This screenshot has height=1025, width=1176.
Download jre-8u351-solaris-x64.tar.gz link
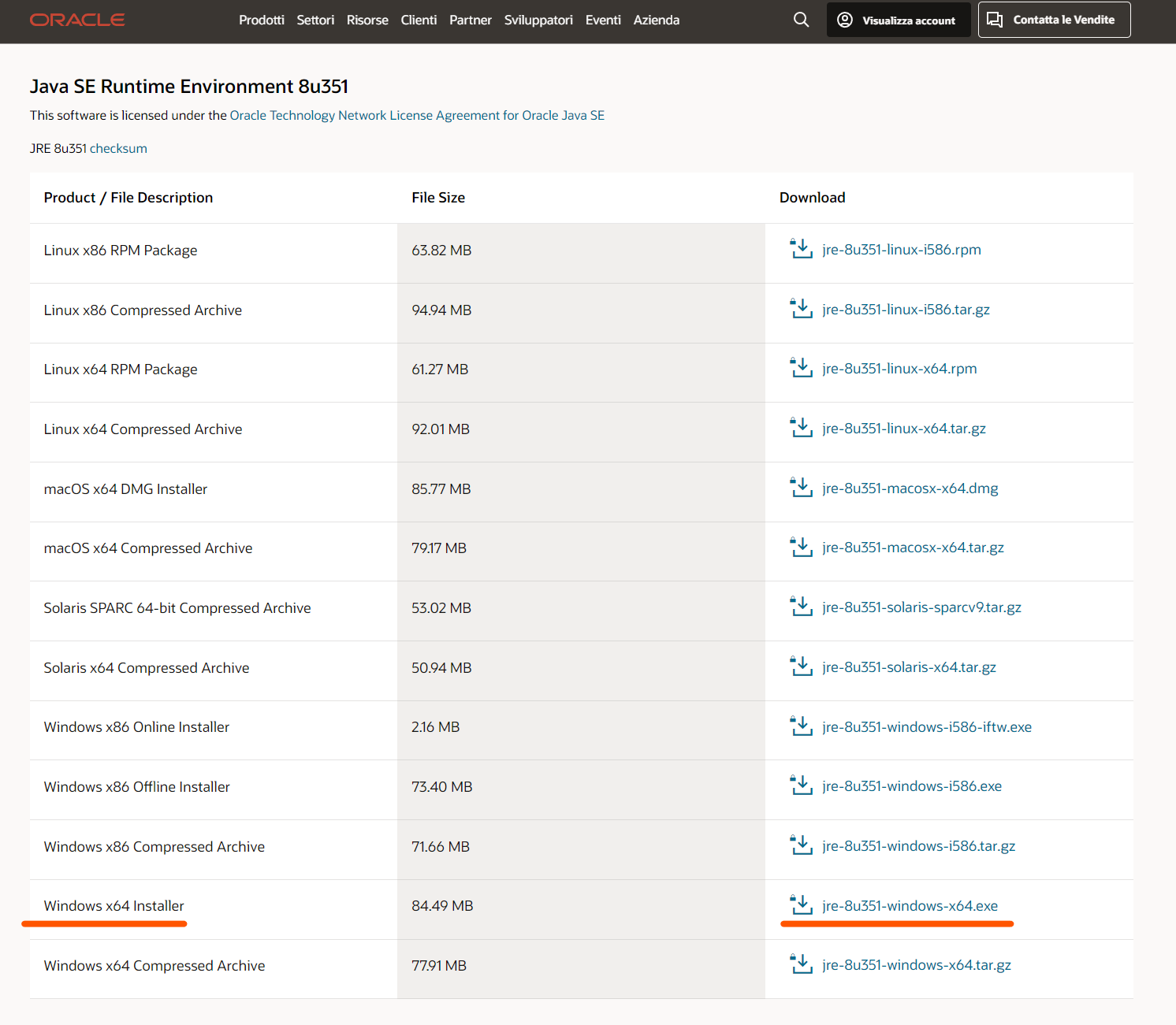coord(909,667)
